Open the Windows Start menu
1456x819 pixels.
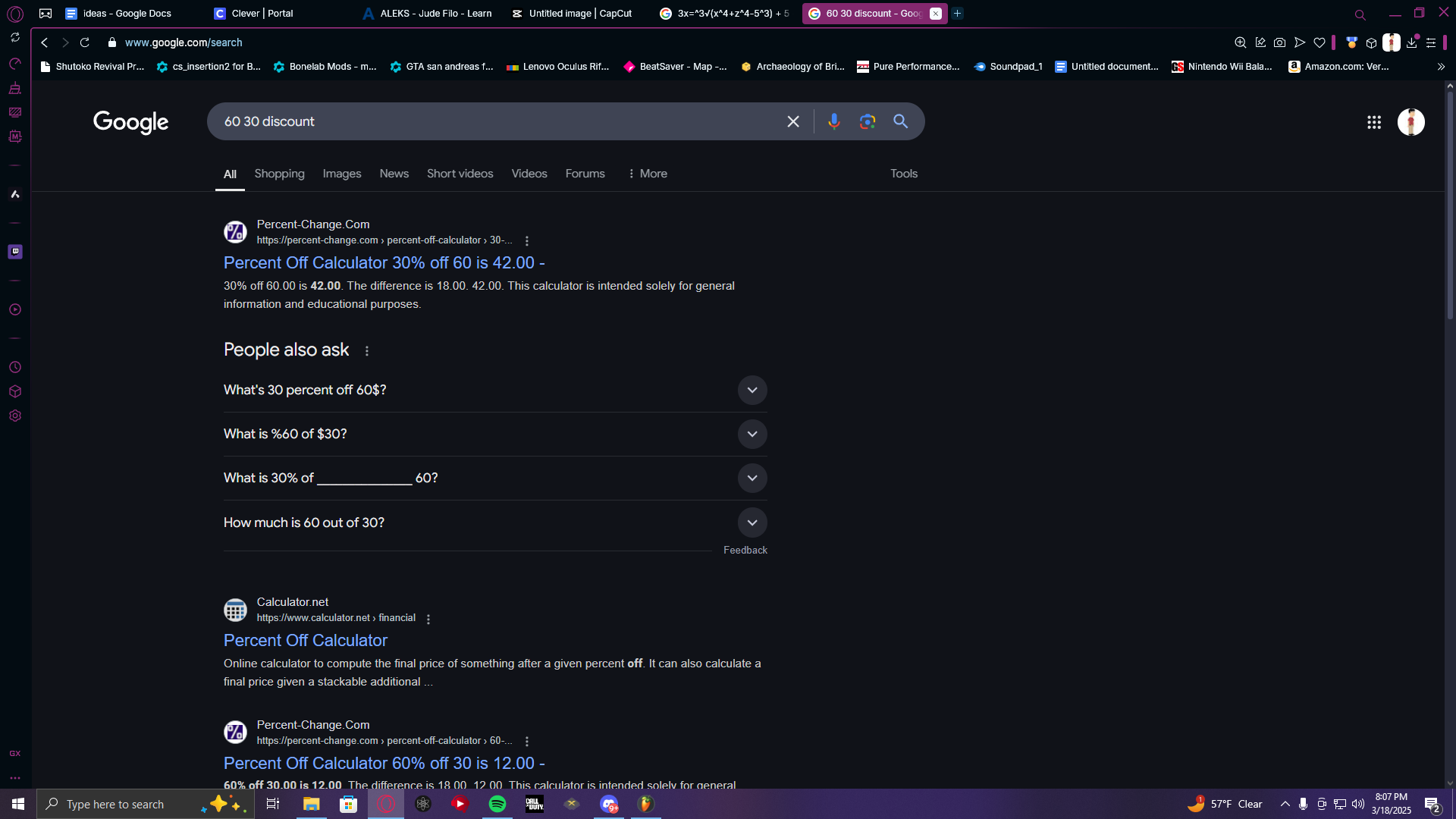[18, 804]
